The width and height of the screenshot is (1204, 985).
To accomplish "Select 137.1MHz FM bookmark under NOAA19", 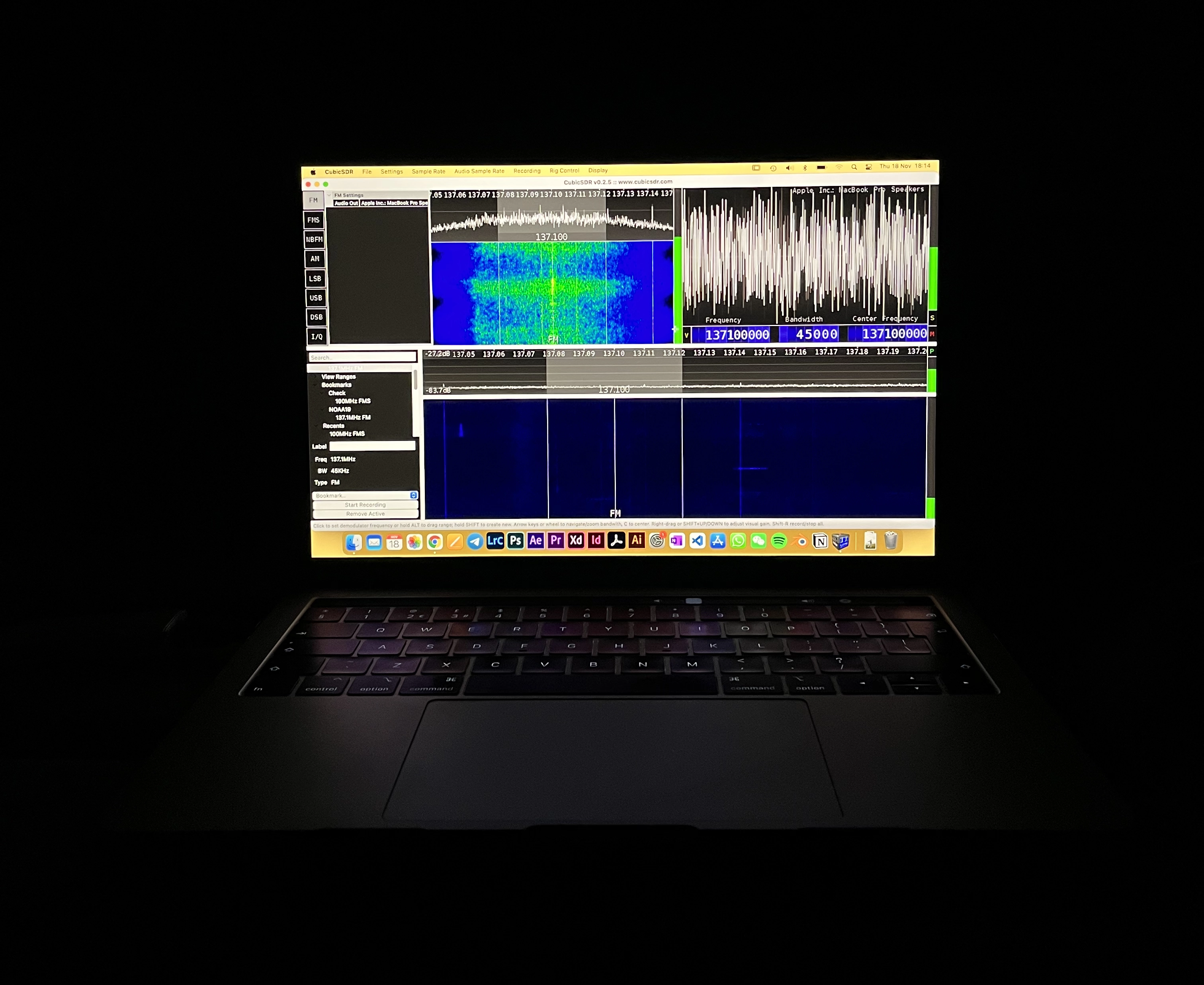I will [353, 418].
